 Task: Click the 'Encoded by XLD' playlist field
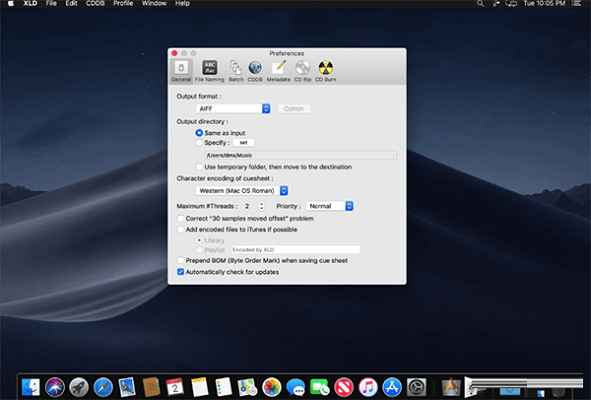295,250
